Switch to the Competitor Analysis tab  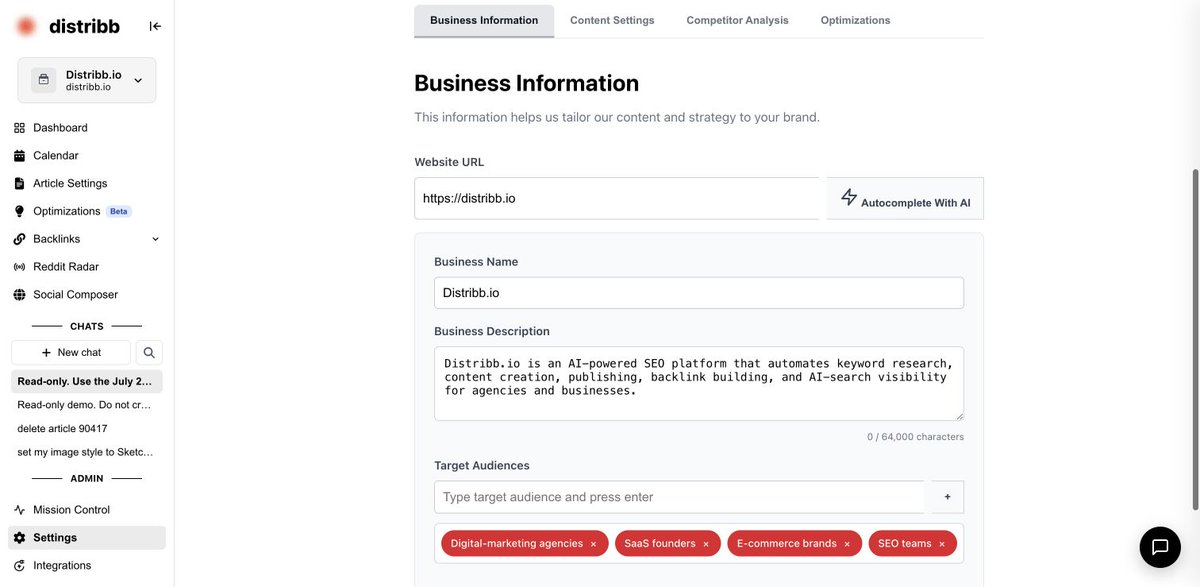click(x=737, y=20)
